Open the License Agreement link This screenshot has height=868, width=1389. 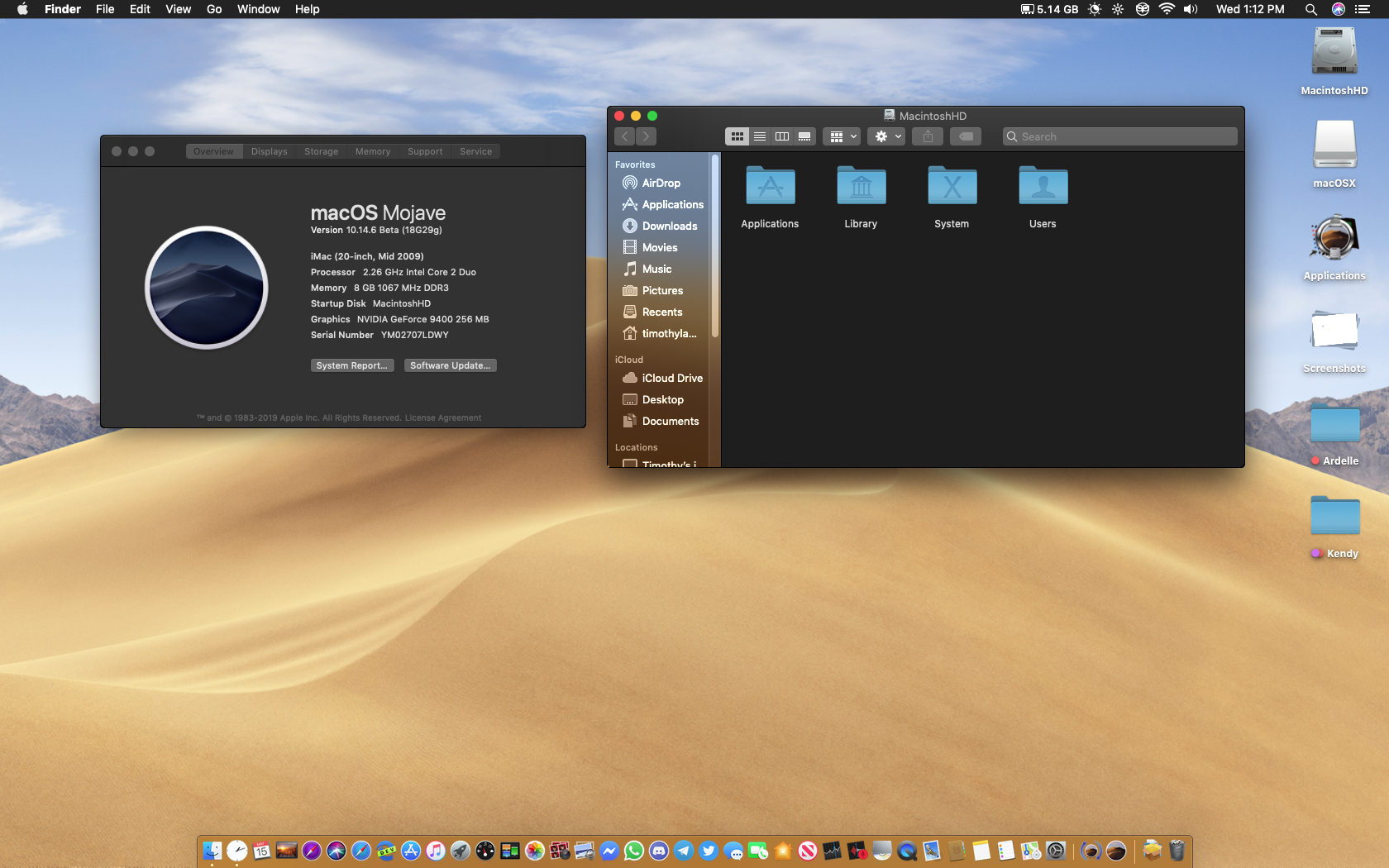pos(443,417)
